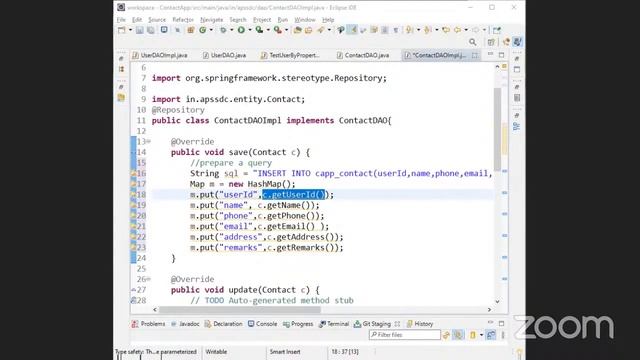Click the Coverage run toolbar icon

(259, 30)
